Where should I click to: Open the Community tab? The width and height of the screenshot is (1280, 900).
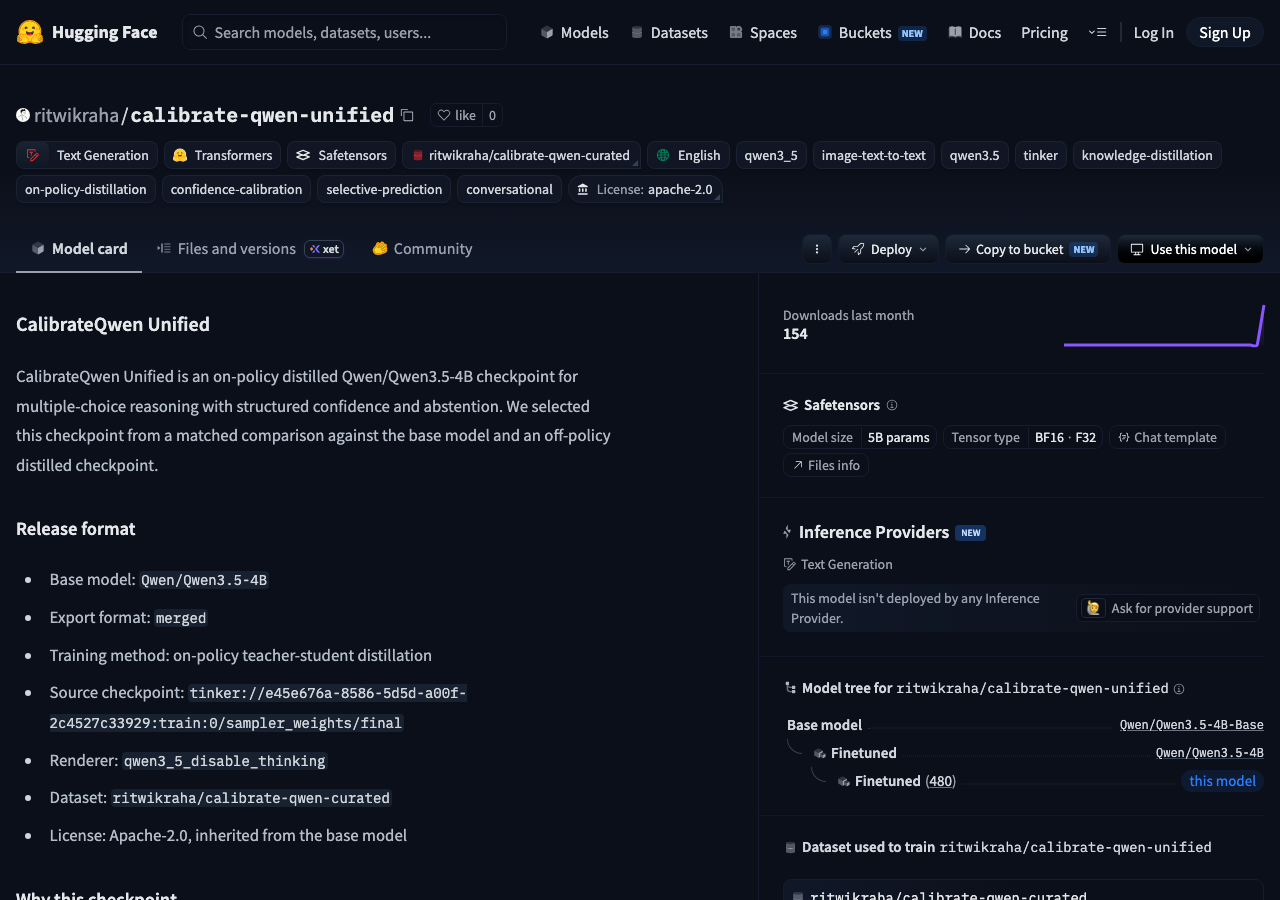click(422, 248)
